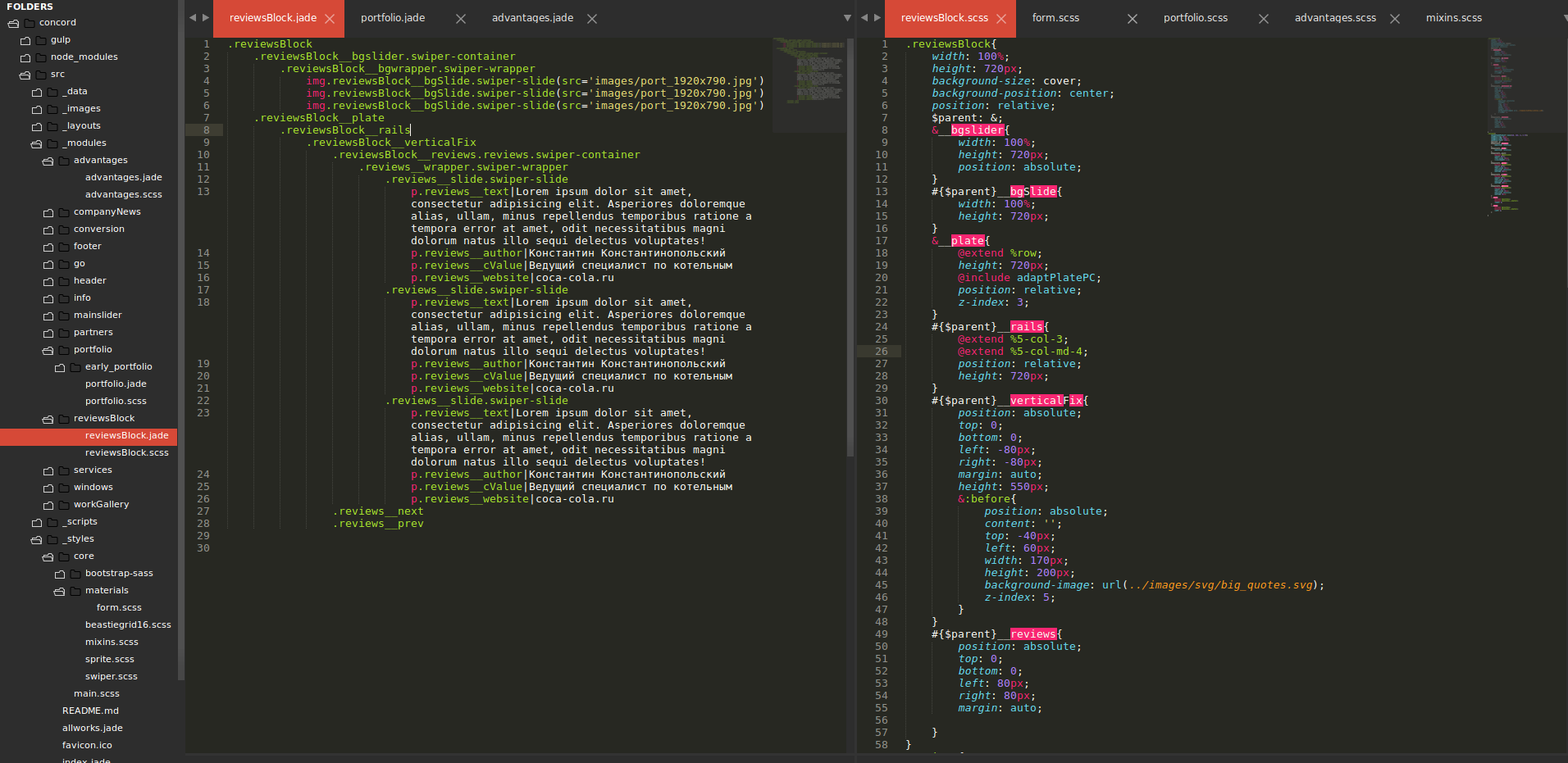Expand the _images folder
The height and width of the screenshot is (763, 1568).
[x=36, y=109]
